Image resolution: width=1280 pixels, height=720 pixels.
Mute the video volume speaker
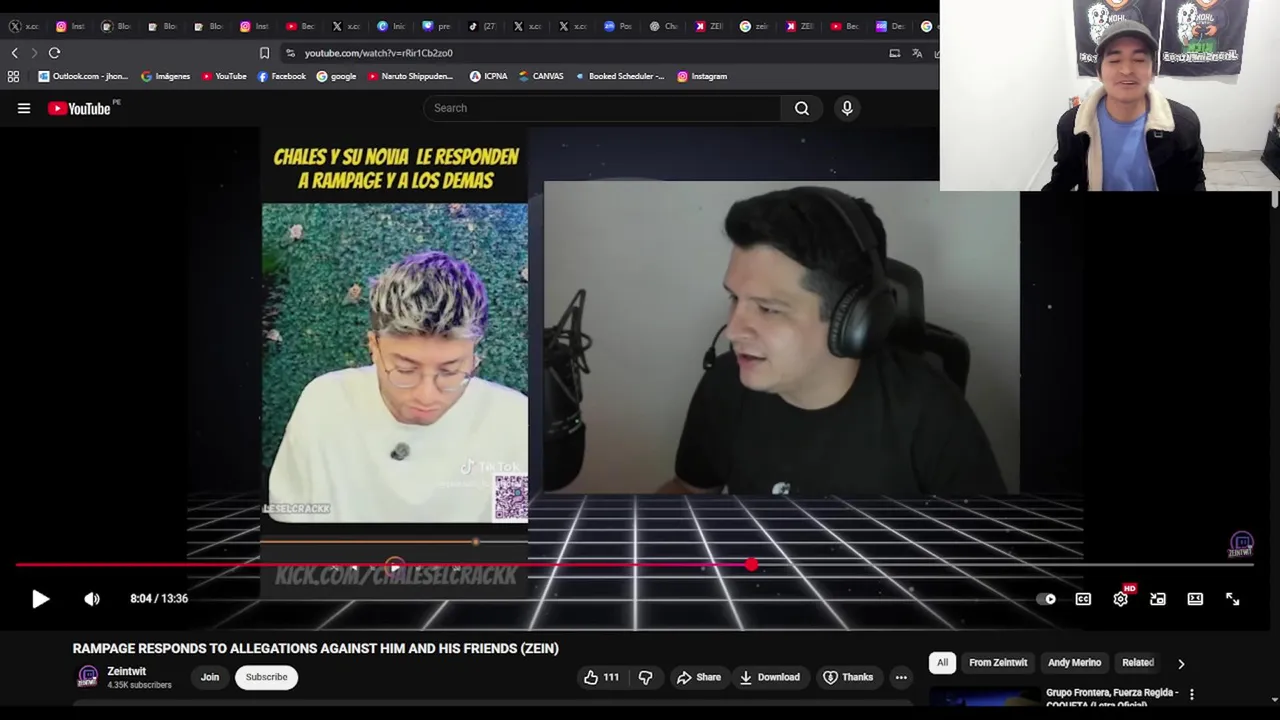[92, 599]
